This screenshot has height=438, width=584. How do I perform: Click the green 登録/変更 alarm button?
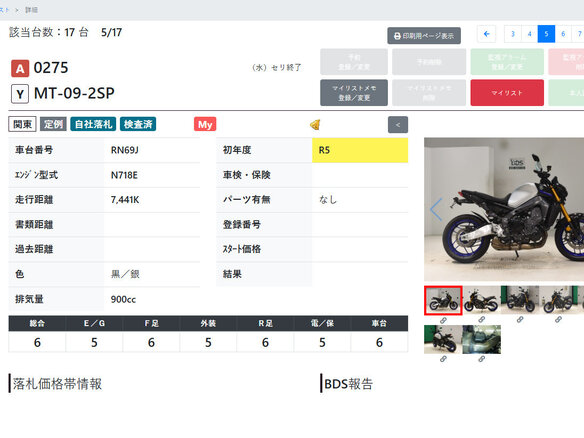point(507,62)
